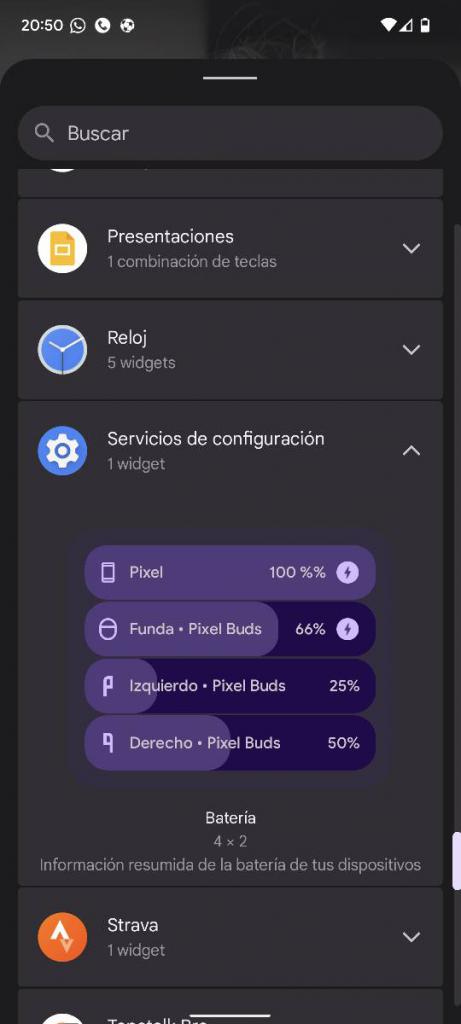Tap the Servicios de configuración gear icon

62,451
